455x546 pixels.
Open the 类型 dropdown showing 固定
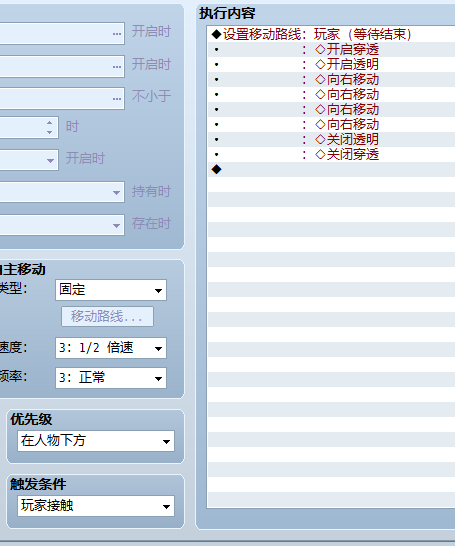click(111, 290)
